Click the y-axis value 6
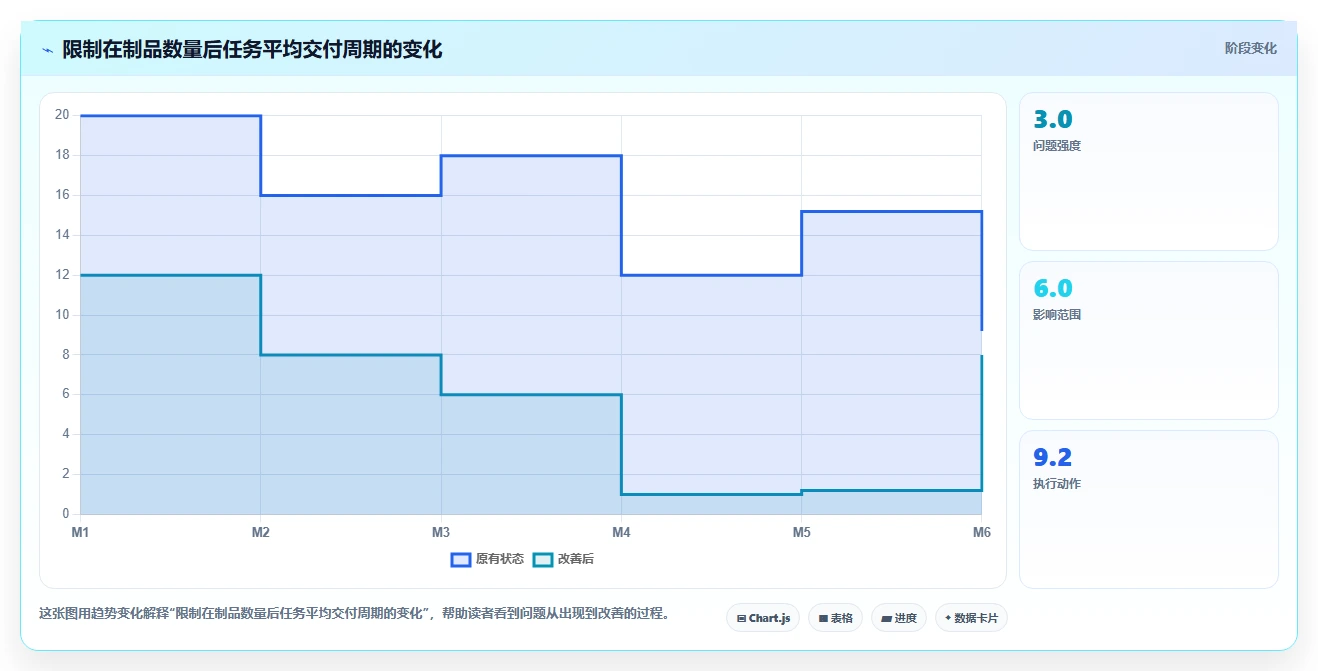 tap(66, 394)
